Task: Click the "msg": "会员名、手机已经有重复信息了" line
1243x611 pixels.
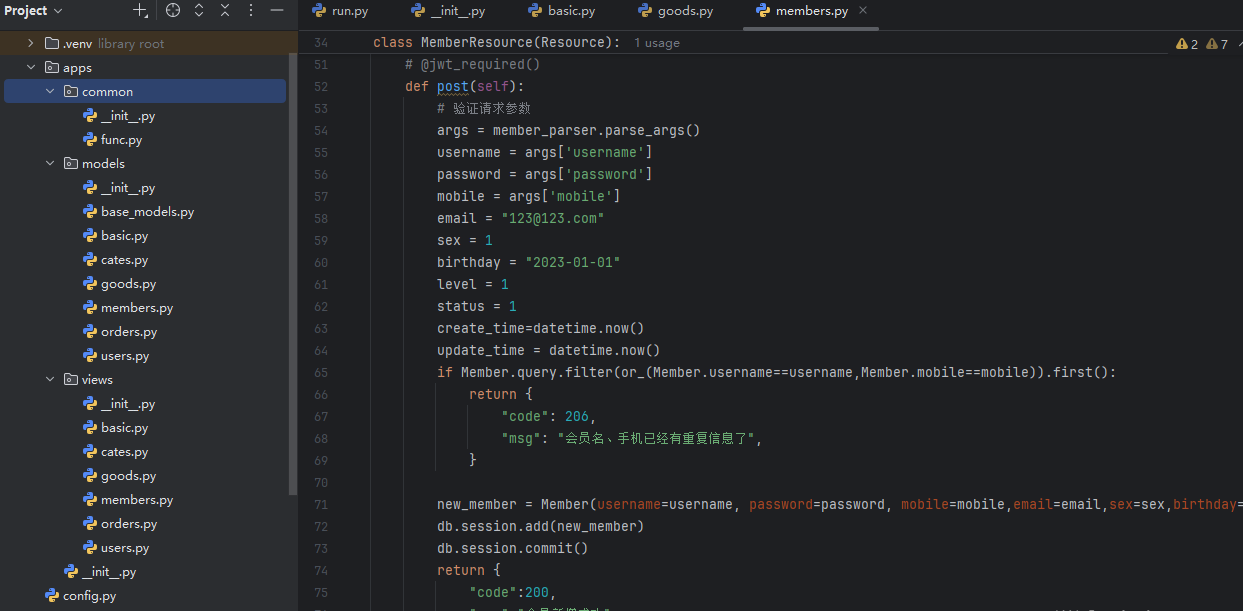Action: click(632, 438)
